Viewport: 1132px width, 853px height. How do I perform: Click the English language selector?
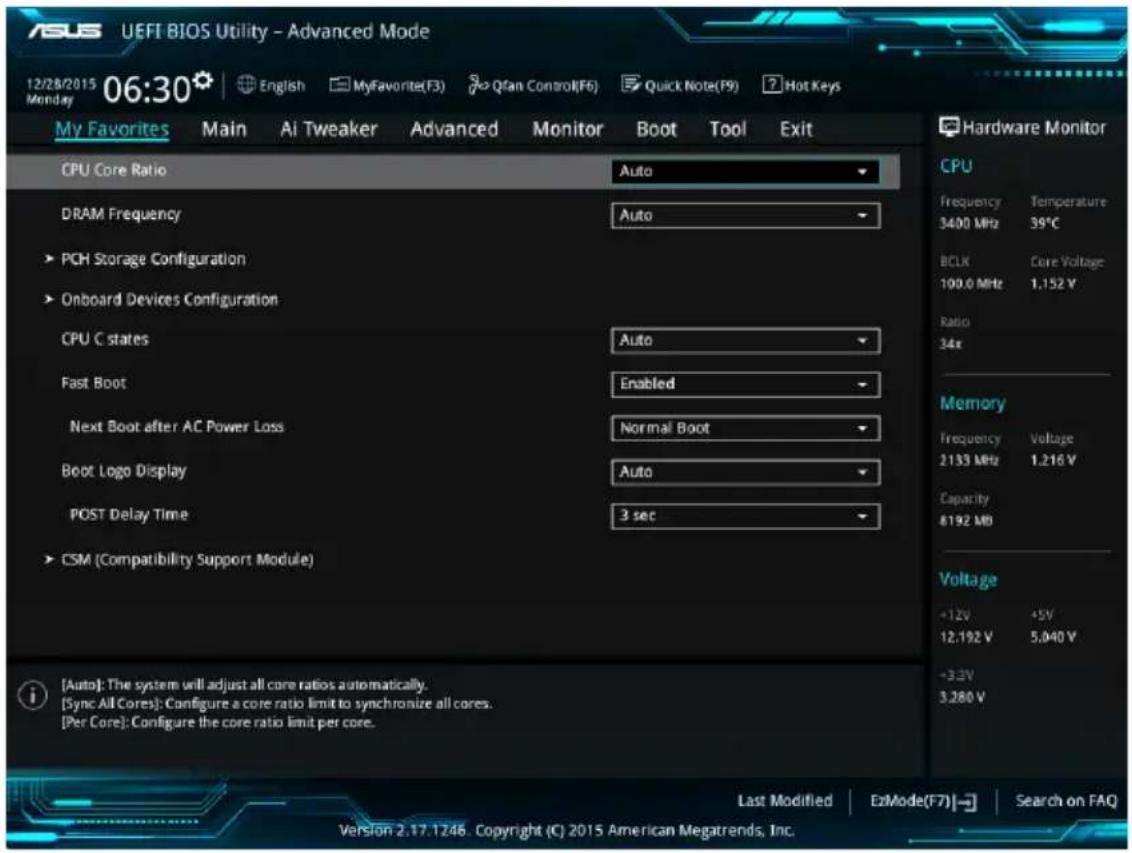click(282, 86)
